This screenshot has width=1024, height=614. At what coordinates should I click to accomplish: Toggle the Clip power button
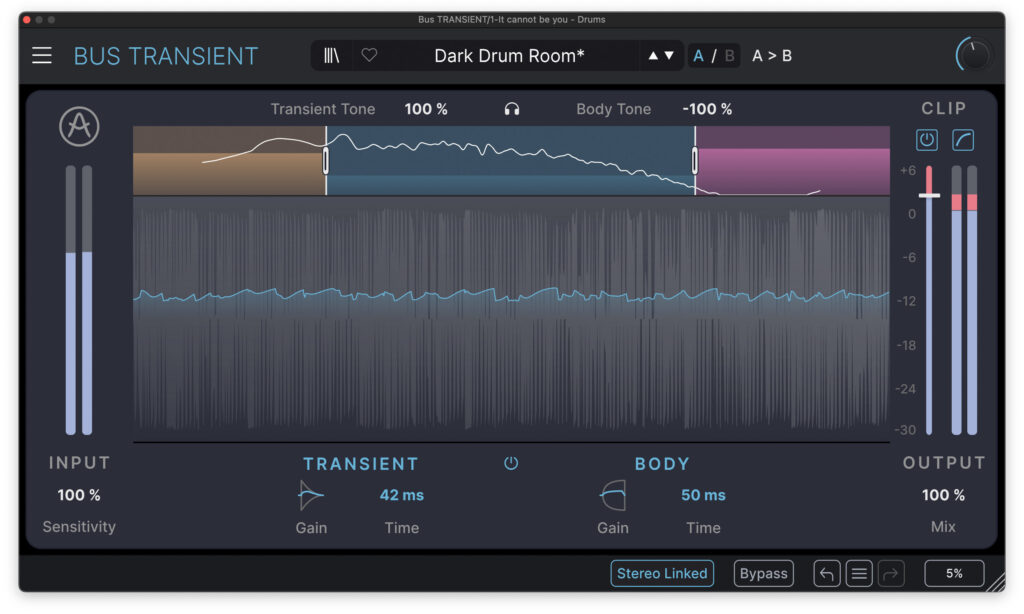coord(927,140)
